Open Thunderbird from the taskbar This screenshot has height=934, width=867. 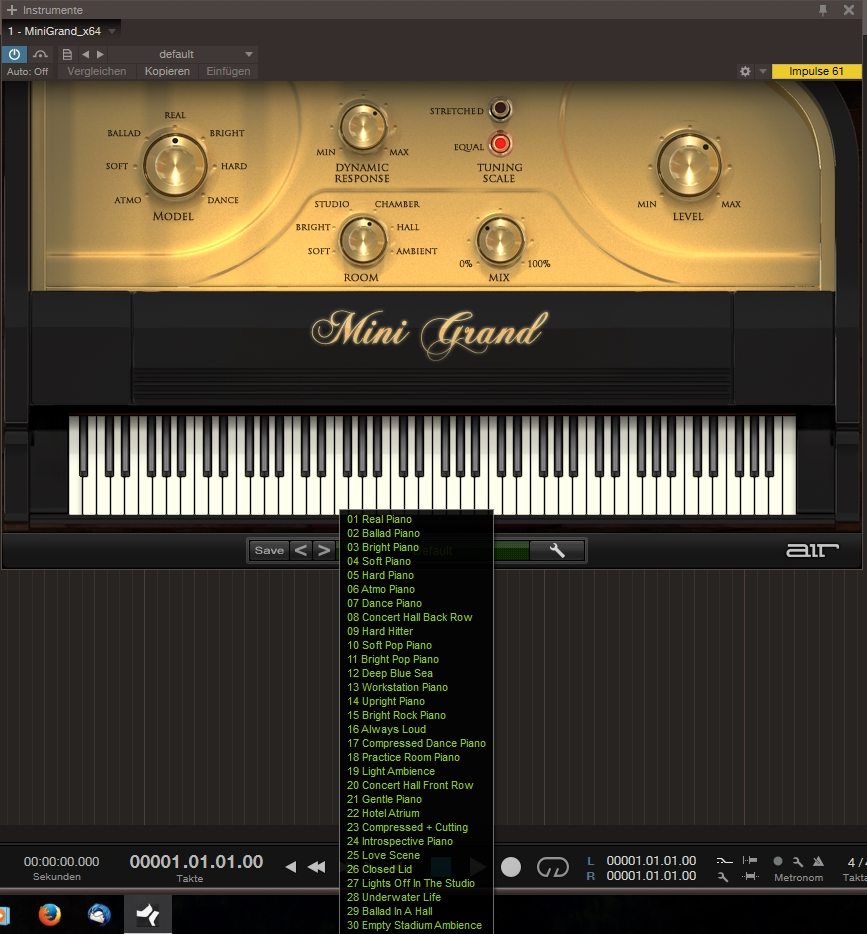(x=99, y=914)
